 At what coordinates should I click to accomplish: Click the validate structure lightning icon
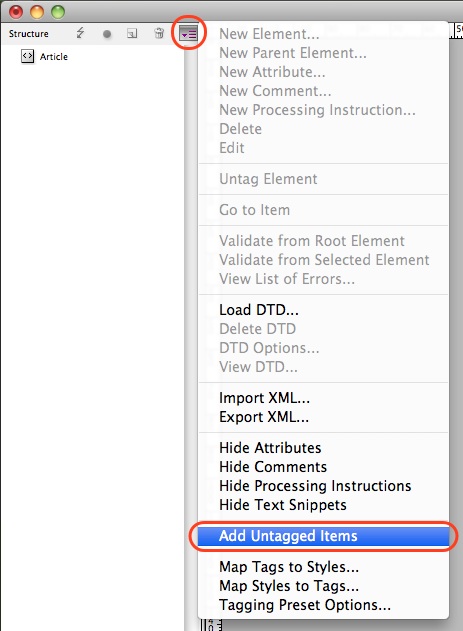point(80,33)
